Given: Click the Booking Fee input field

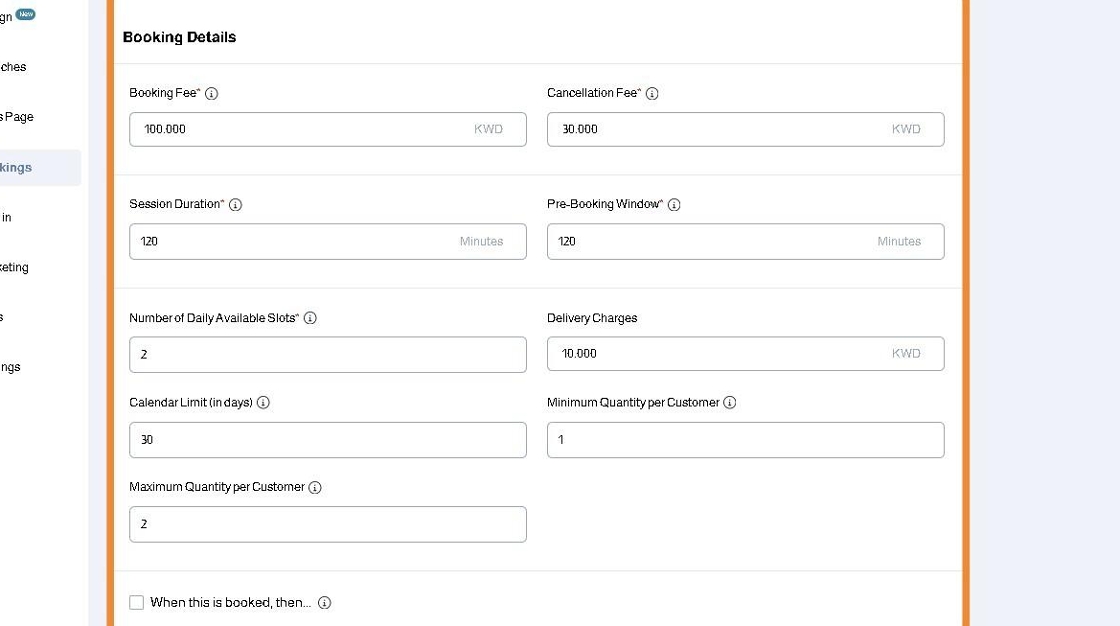Looking at the screenshot, I should pos(300,129).
